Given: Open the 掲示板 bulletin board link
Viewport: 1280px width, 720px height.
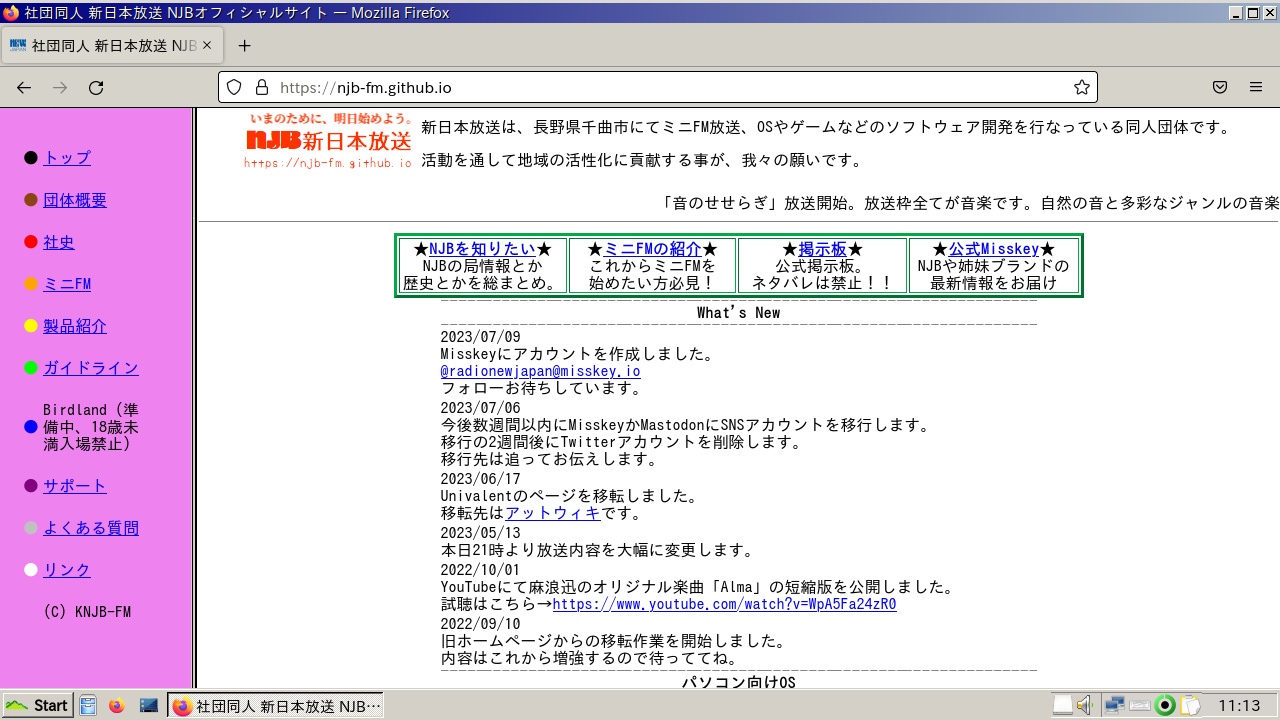Looking at the screenshot, I should (x=823, y=249).
